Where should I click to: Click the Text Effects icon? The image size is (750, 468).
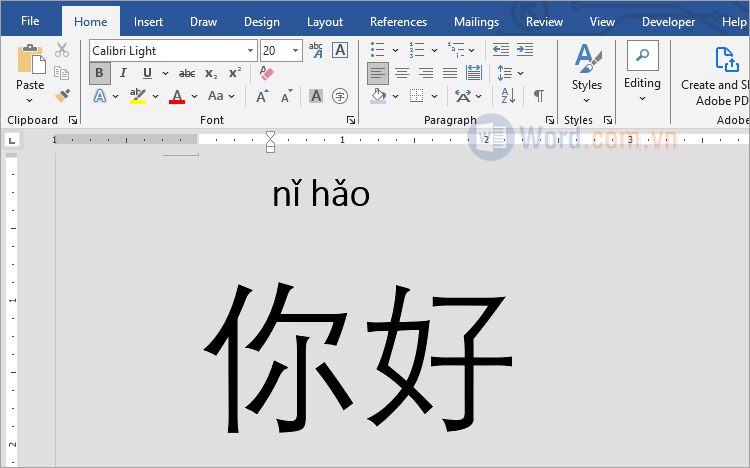pos(99,96)
